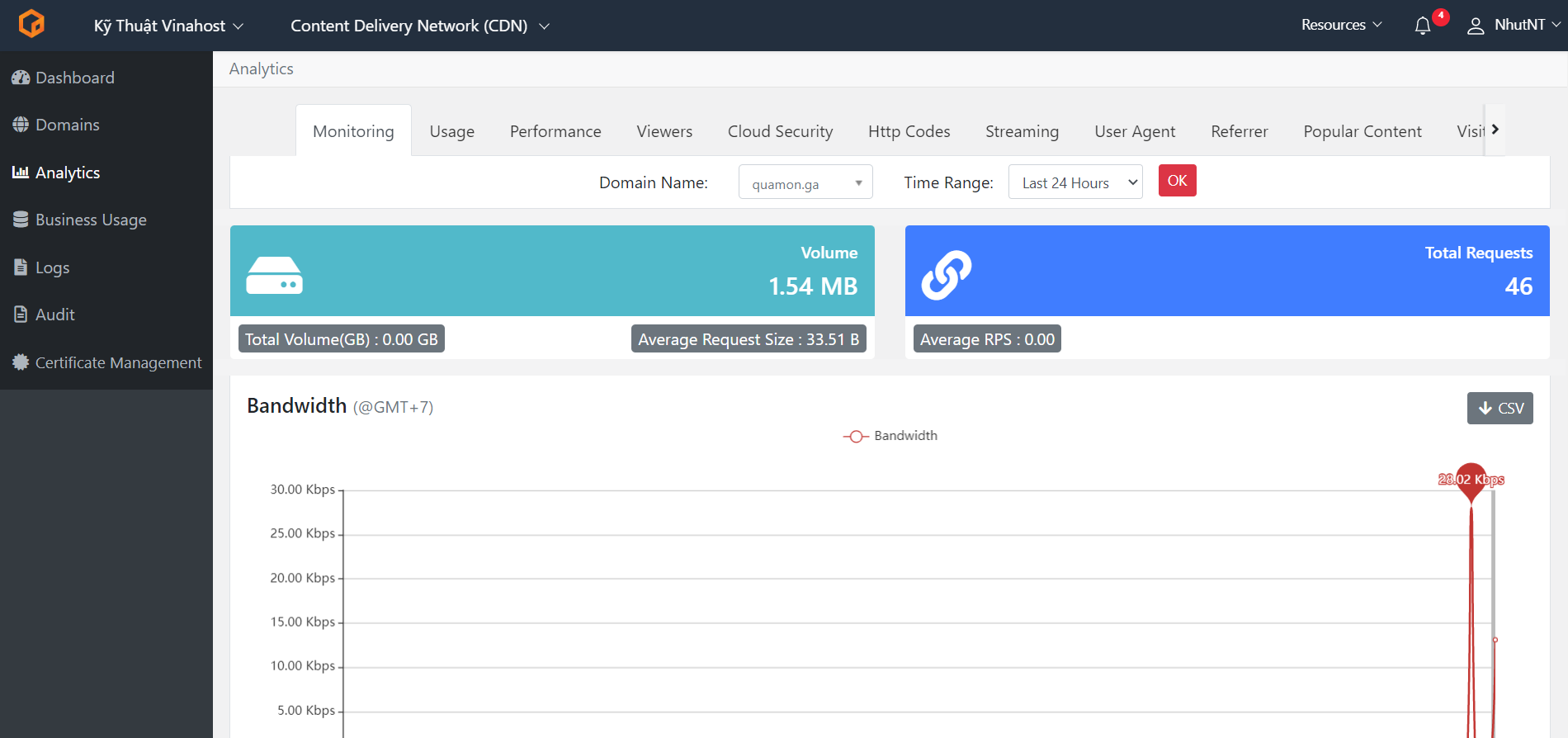Click the Bandwidth chart title

pos(296,405)
